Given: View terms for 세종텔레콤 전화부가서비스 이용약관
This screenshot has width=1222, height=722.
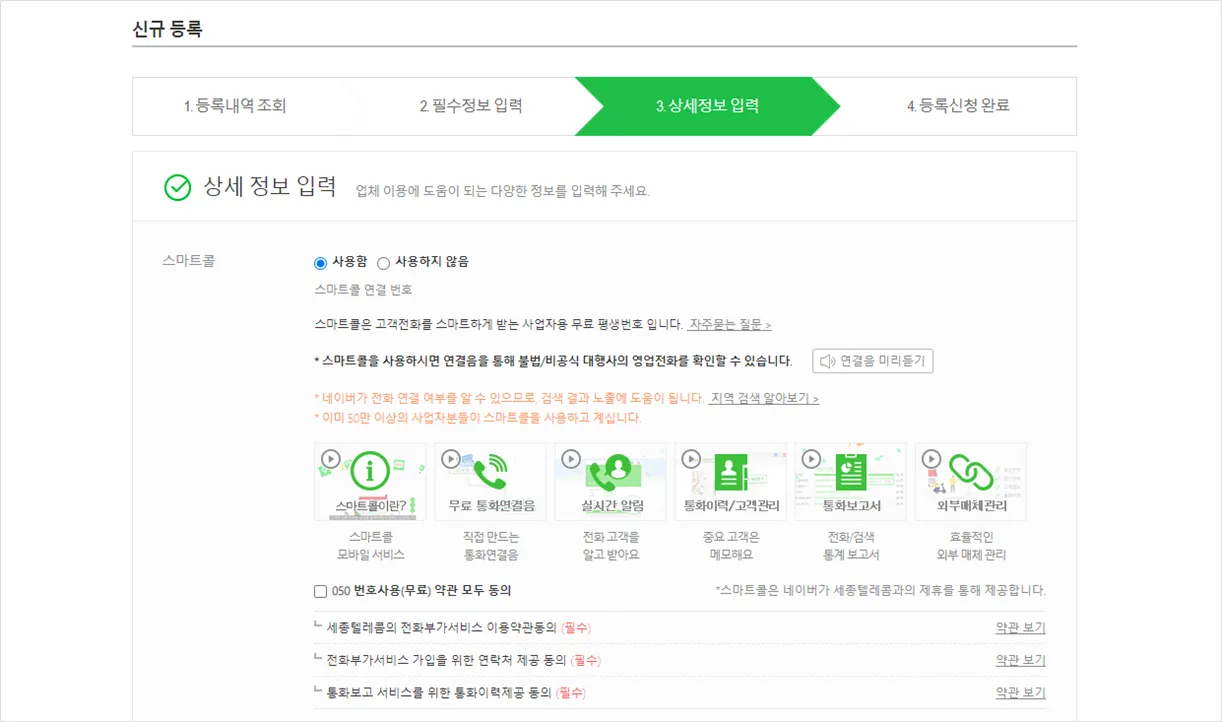Looking at the screenshot, I should [1020, 628].
